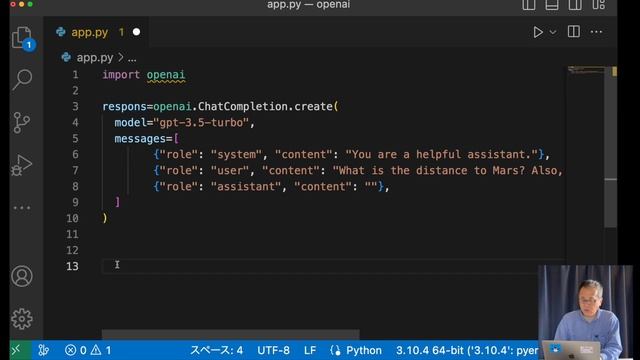Click the horizontal editor scrollbar
Viewport: 640px width, 360px height.
[231, 335]
